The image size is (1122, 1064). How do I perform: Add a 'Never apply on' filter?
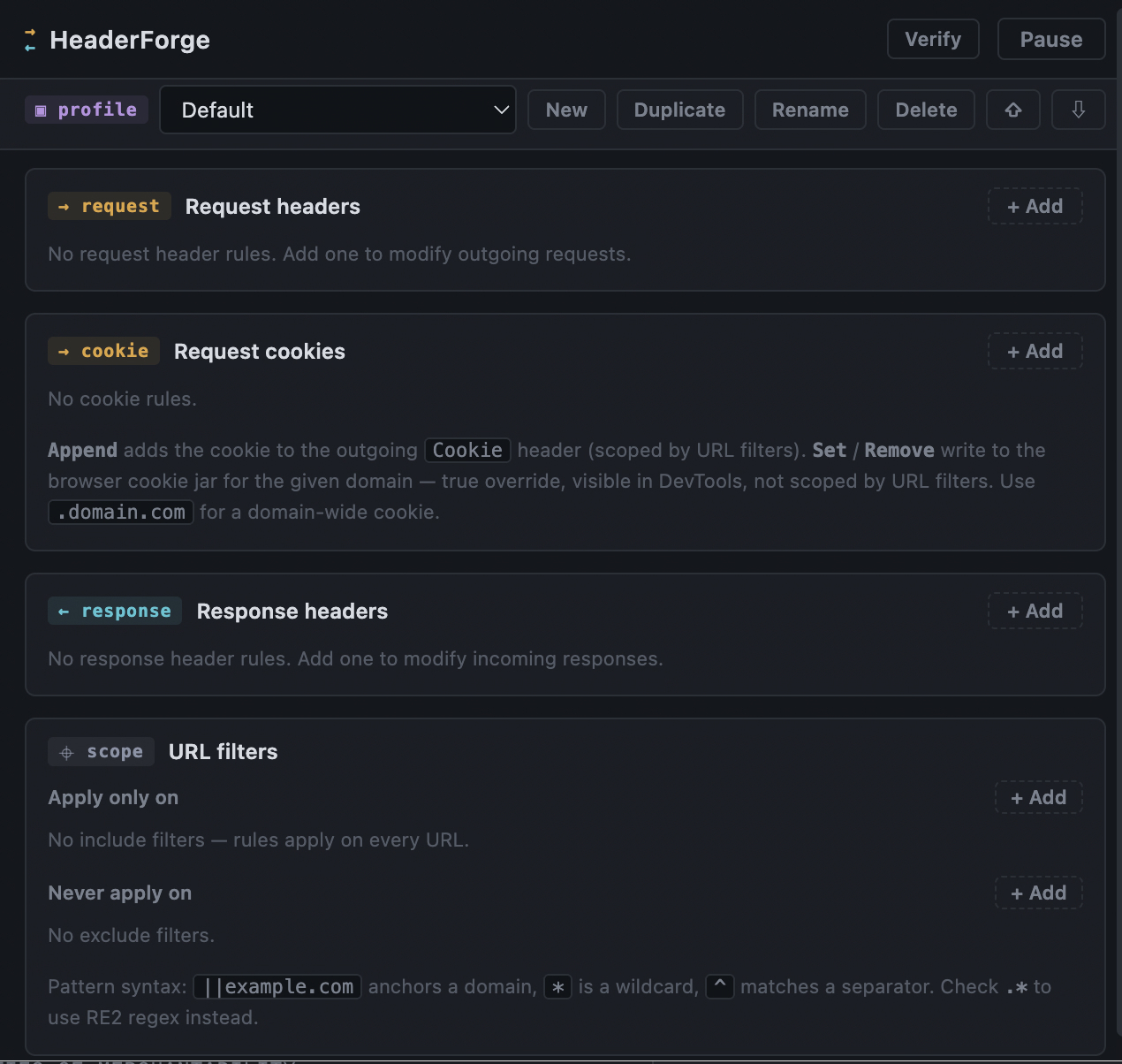[1038, 893]
